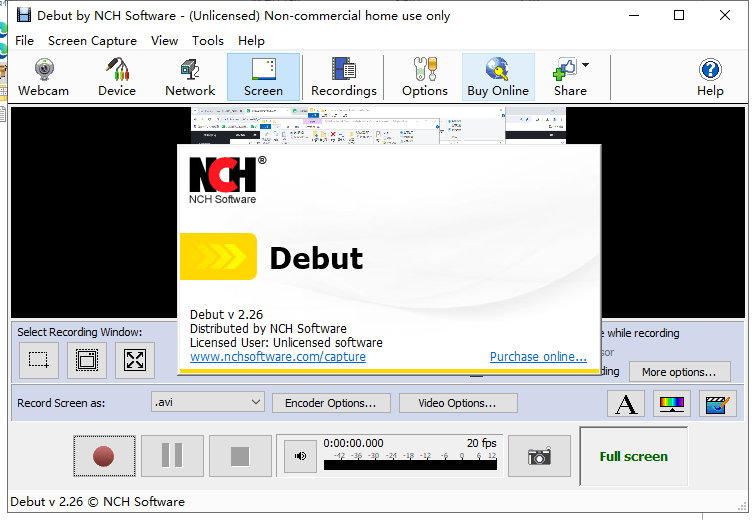Open the .avi format dropdown
Viewport: 756px width, 520px height.
tap(208, 402)
